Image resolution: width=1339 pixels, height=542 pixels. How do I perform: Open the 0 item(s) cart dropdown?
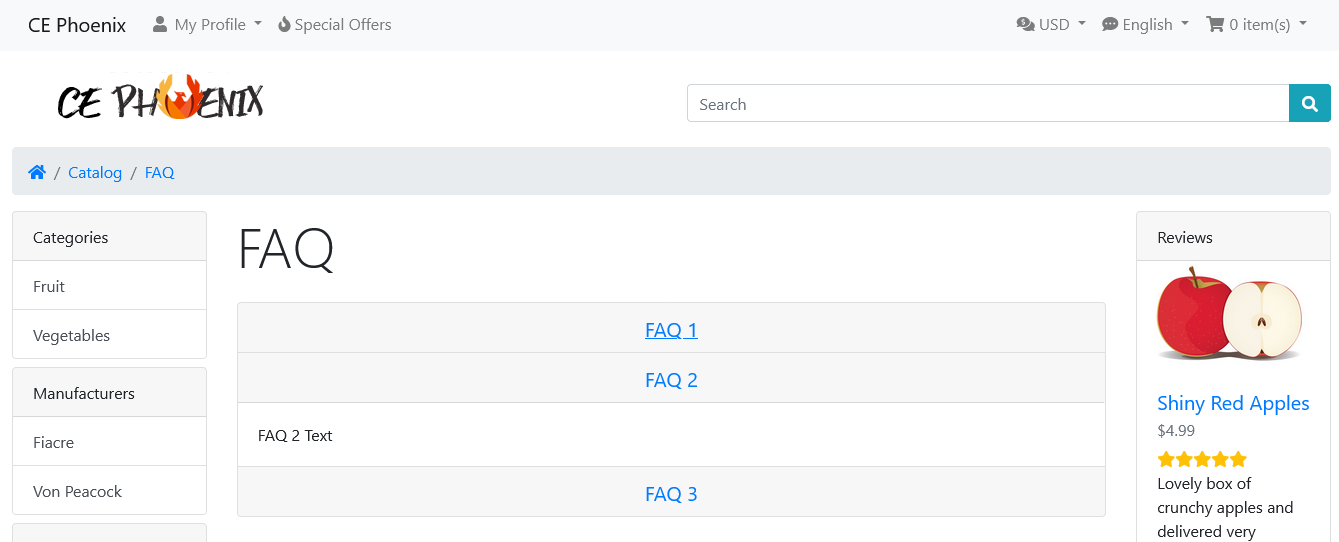[x=1256, y=24]
